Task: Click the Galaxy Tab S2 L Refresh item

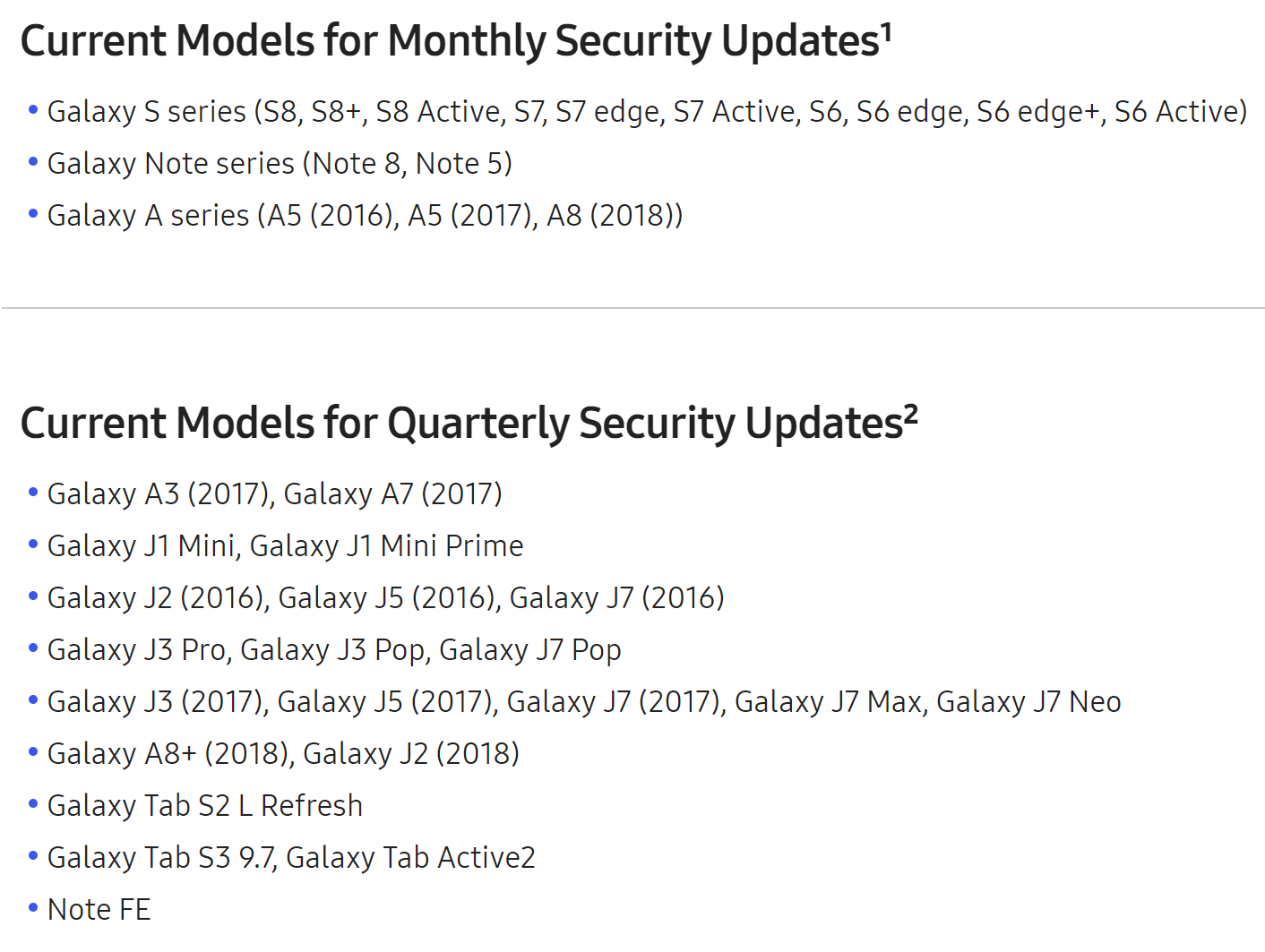Action: (204, 806)
